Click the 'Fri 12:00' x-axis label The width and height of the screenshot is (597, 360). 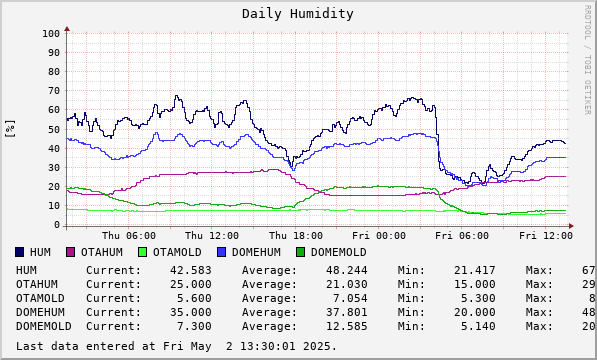point(546,236)
